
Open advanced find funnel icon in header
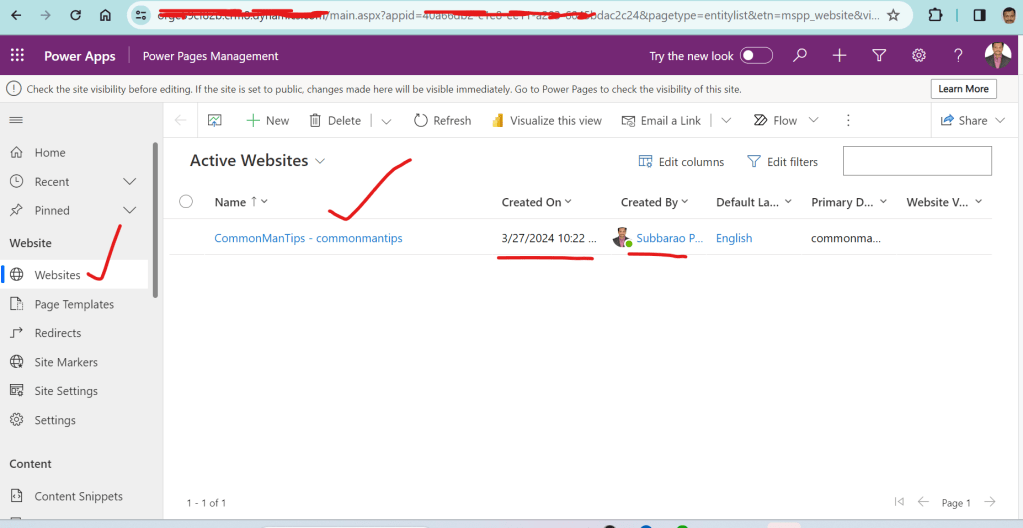pos(879,56)
